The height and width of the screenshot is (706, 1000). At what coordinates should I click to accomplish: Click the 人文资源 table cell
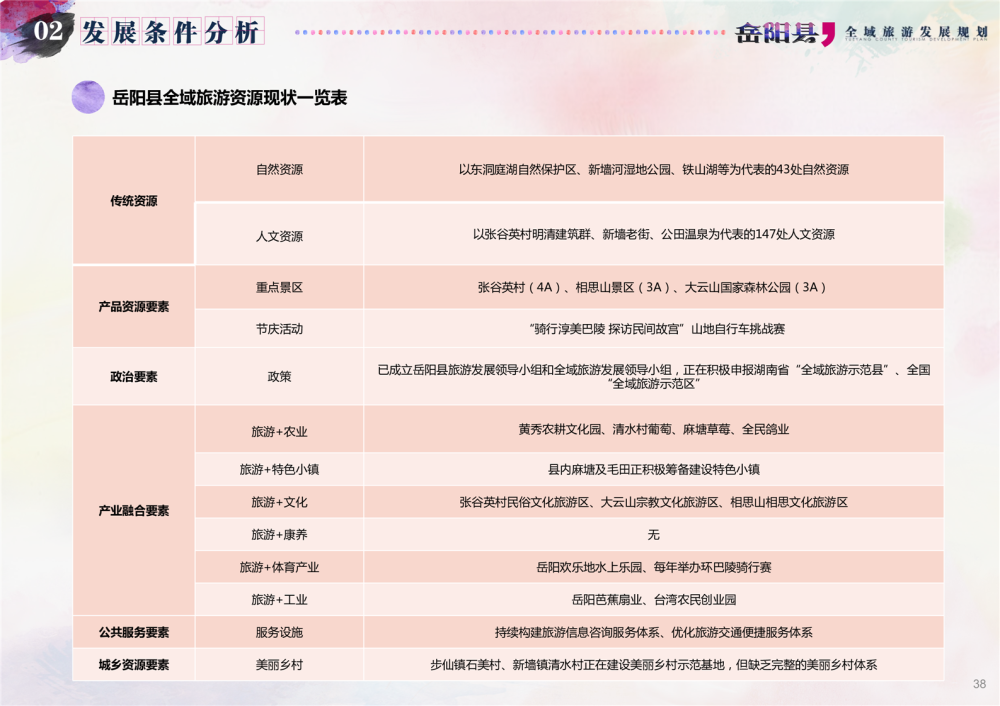(x=279, y=236)
